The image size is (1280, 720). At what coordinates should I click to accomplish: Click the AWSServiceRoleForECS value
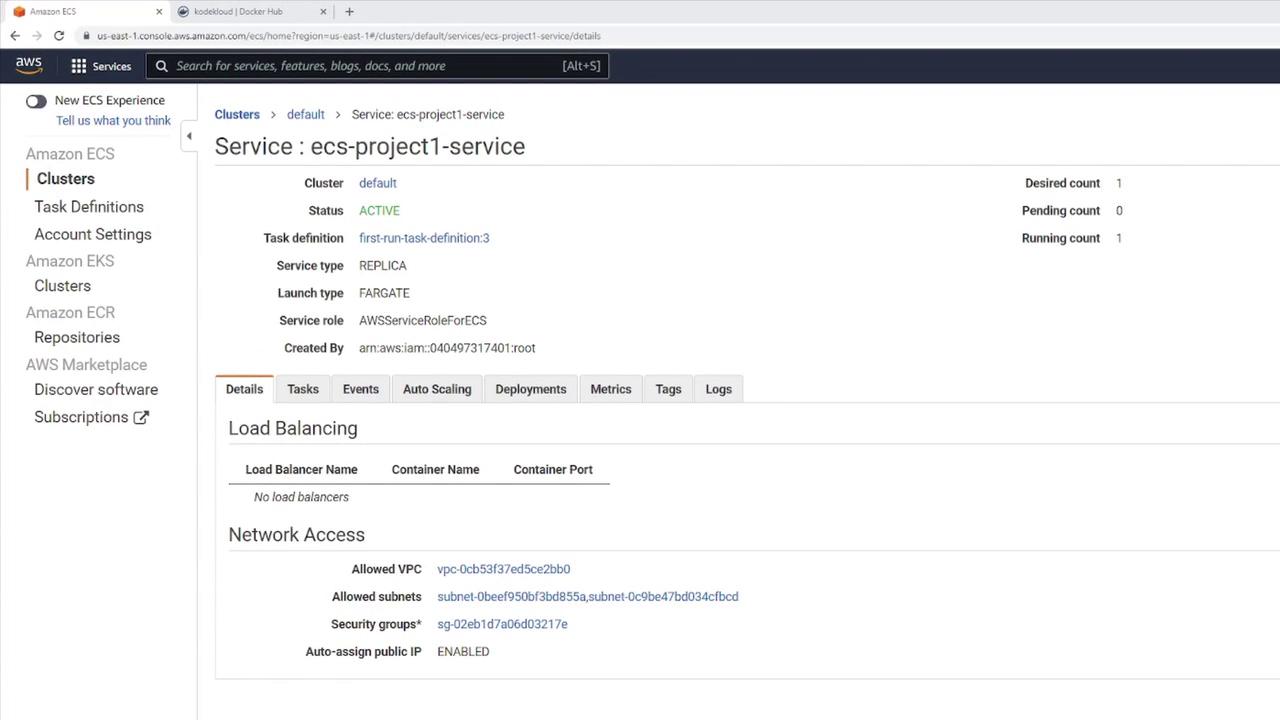423,321
